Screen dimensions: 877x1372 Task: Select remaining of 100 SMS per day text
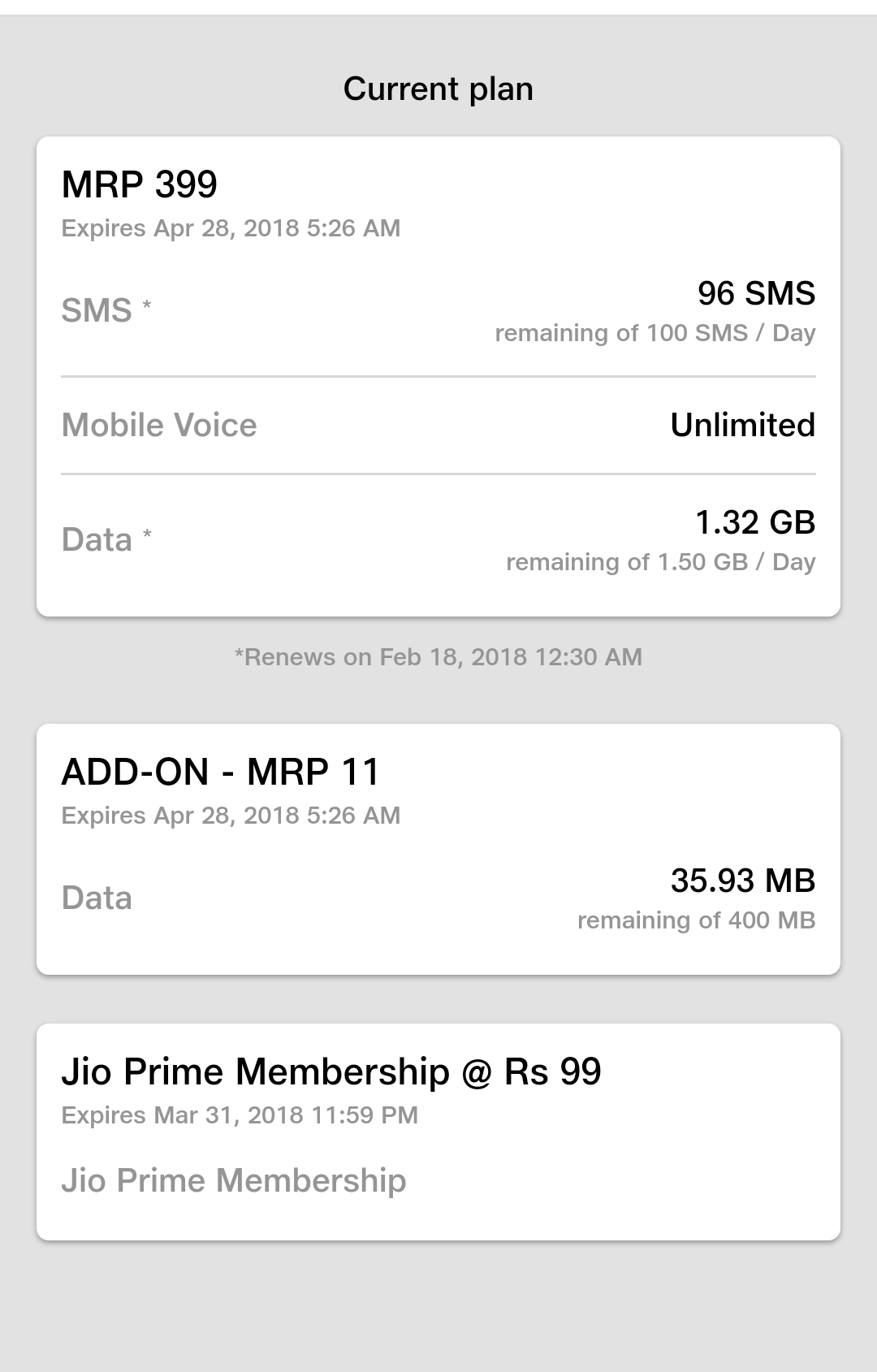[x=655, y=333]
